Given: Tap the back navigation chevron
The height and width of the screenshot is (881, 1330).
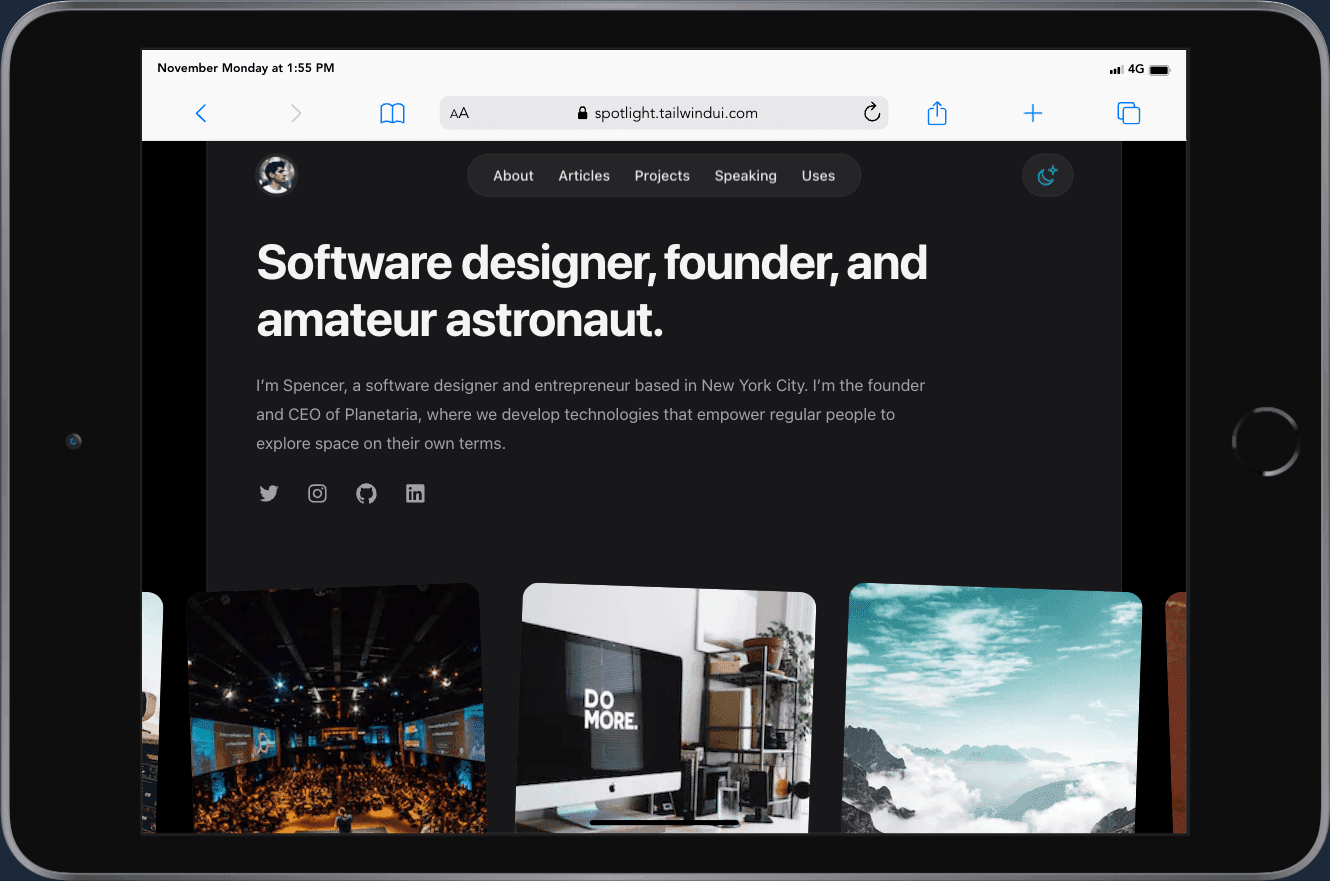Looking at the screenshot, I should pyautogui.click(x=200, y=113).
